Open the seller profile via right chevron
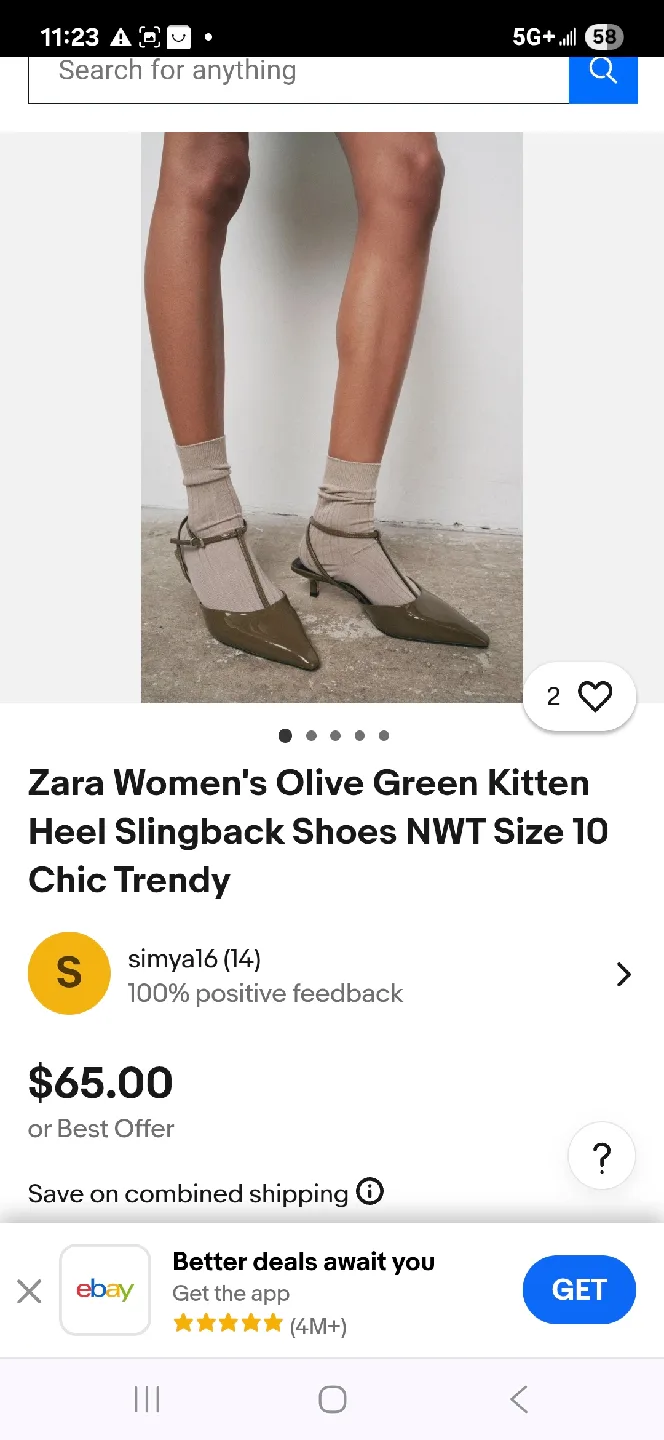Viewport: 664px width, 1440px height. tap(623, 973)
